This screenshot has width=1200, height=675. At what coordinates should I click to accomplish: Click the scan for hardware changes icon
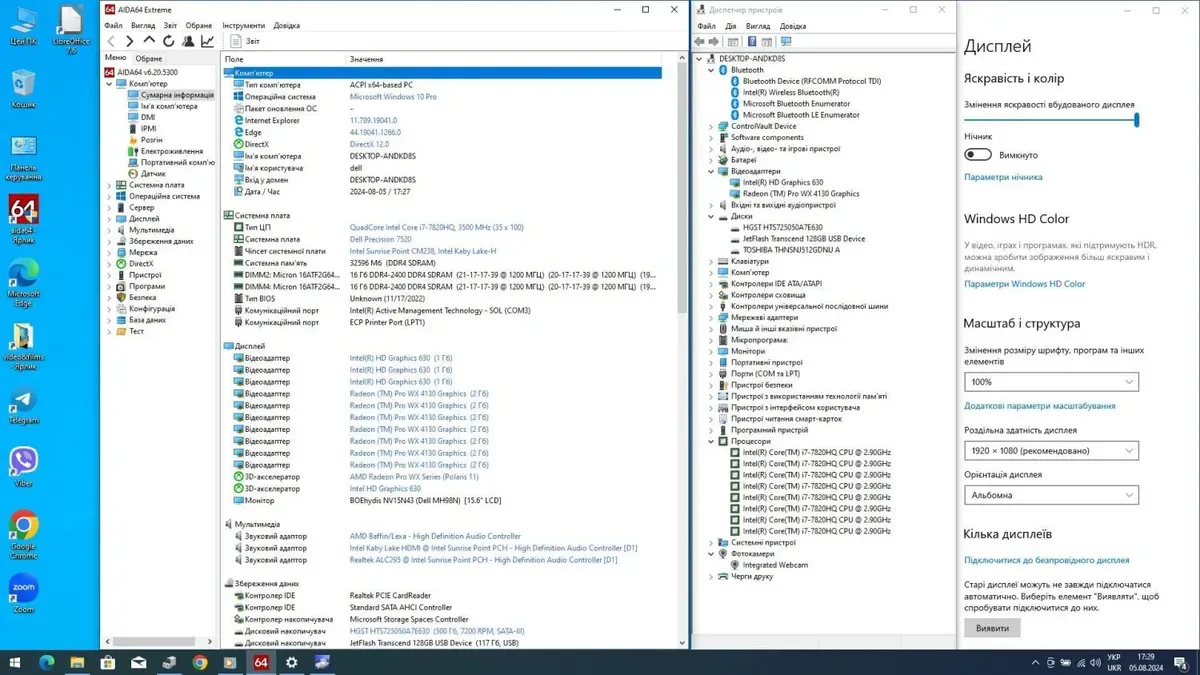click(x=786, y=42)
